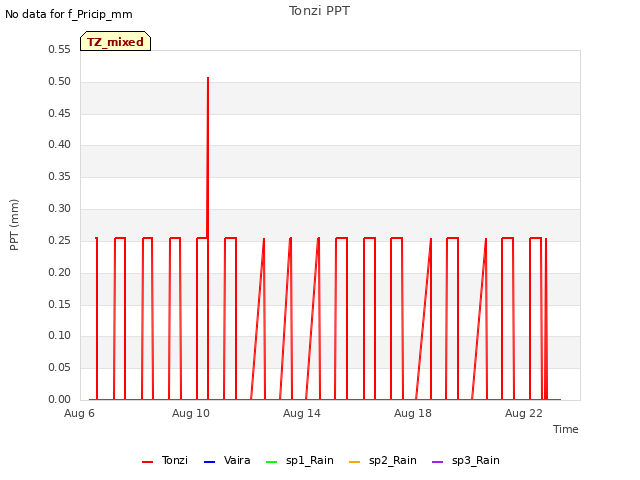Click the 0.40 y-axis tick label
640x480 pixels.
(60, 144)
